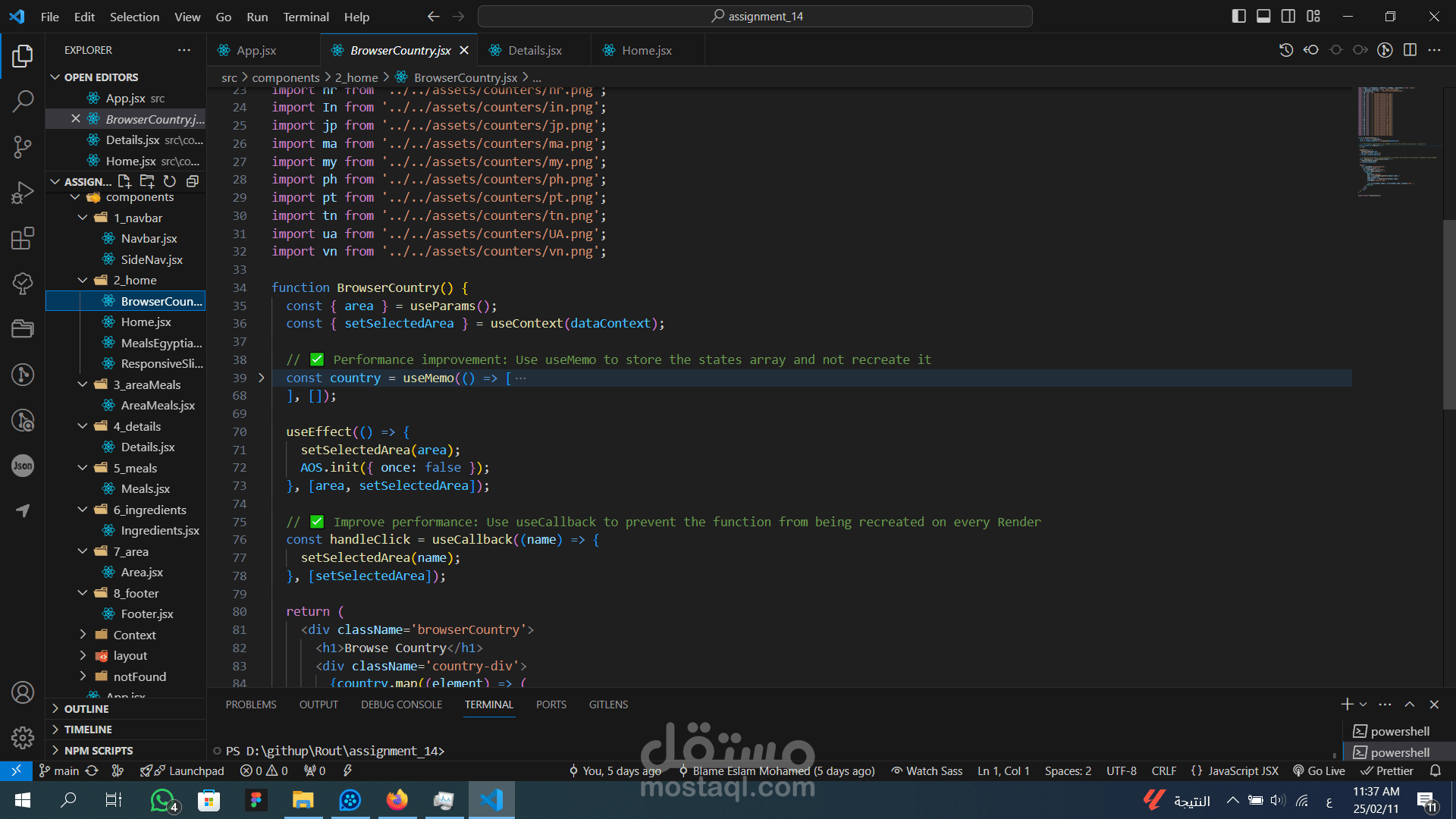Refresh the explorer file tree
Image resolution: width=1456 pixels, height=819 pixels.
(170, 181)
